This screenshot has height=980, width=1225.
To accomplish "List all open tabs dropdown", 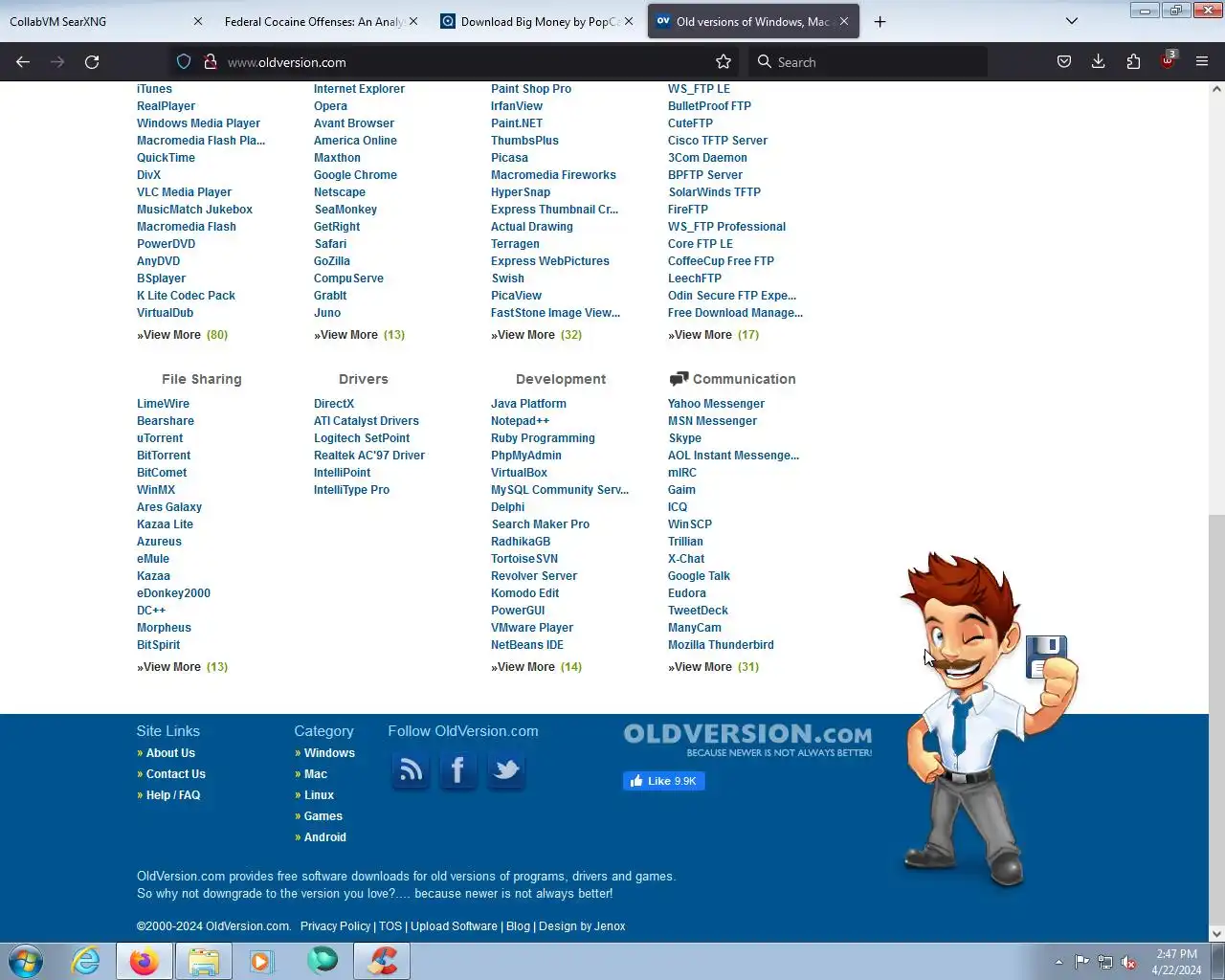I will pyautogui.click(x=1072, y=21).
